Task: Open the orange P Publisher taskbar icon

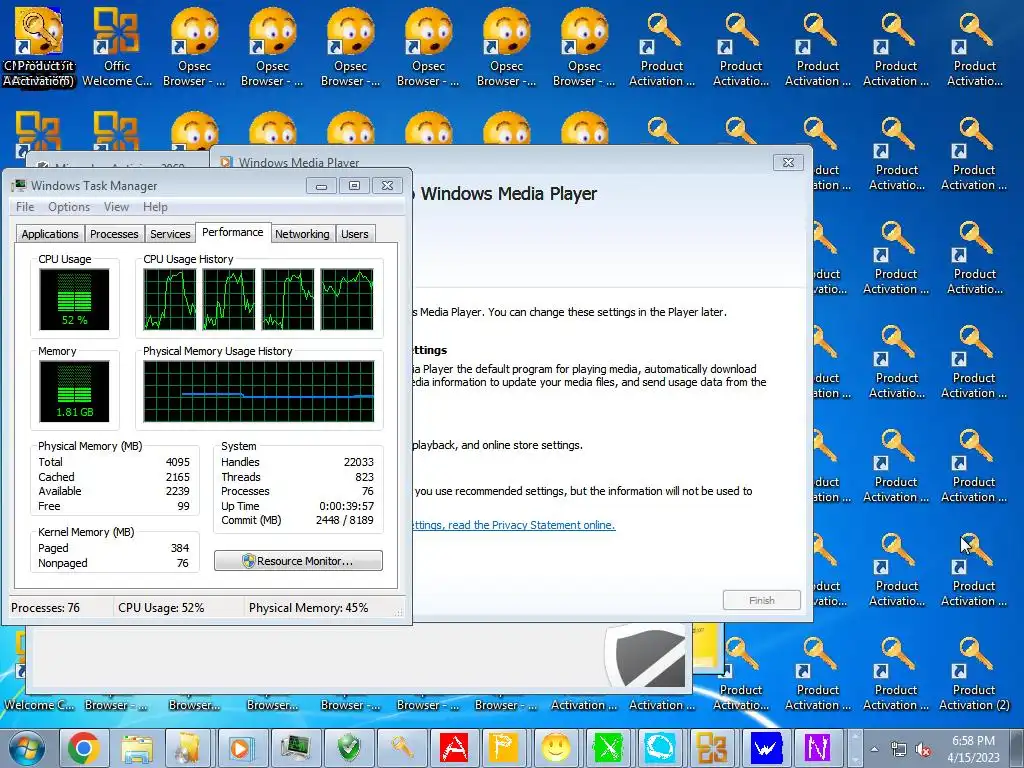Action: coord(503,748)
